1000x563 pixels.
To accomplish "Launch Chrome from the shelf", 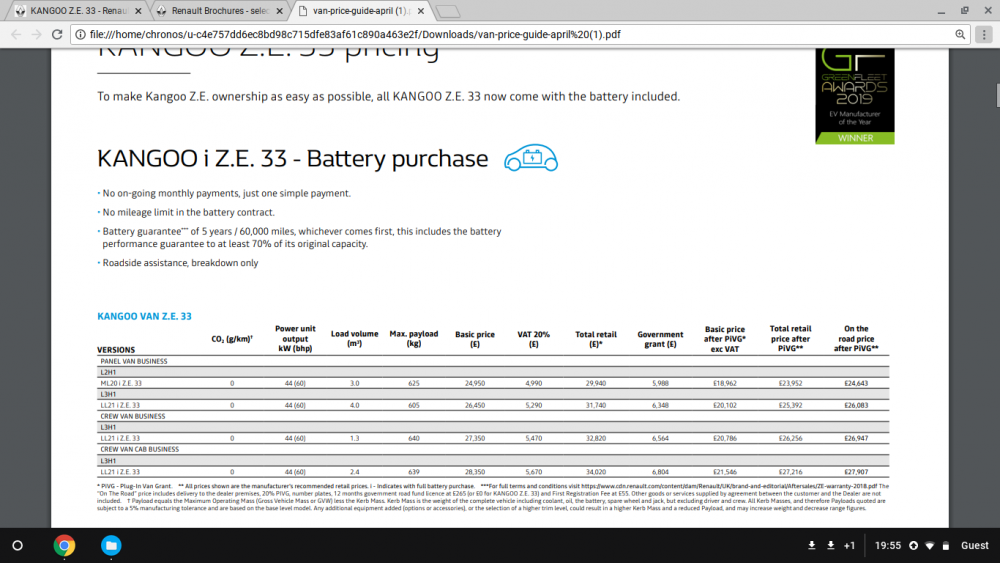I will pos(64,545).
